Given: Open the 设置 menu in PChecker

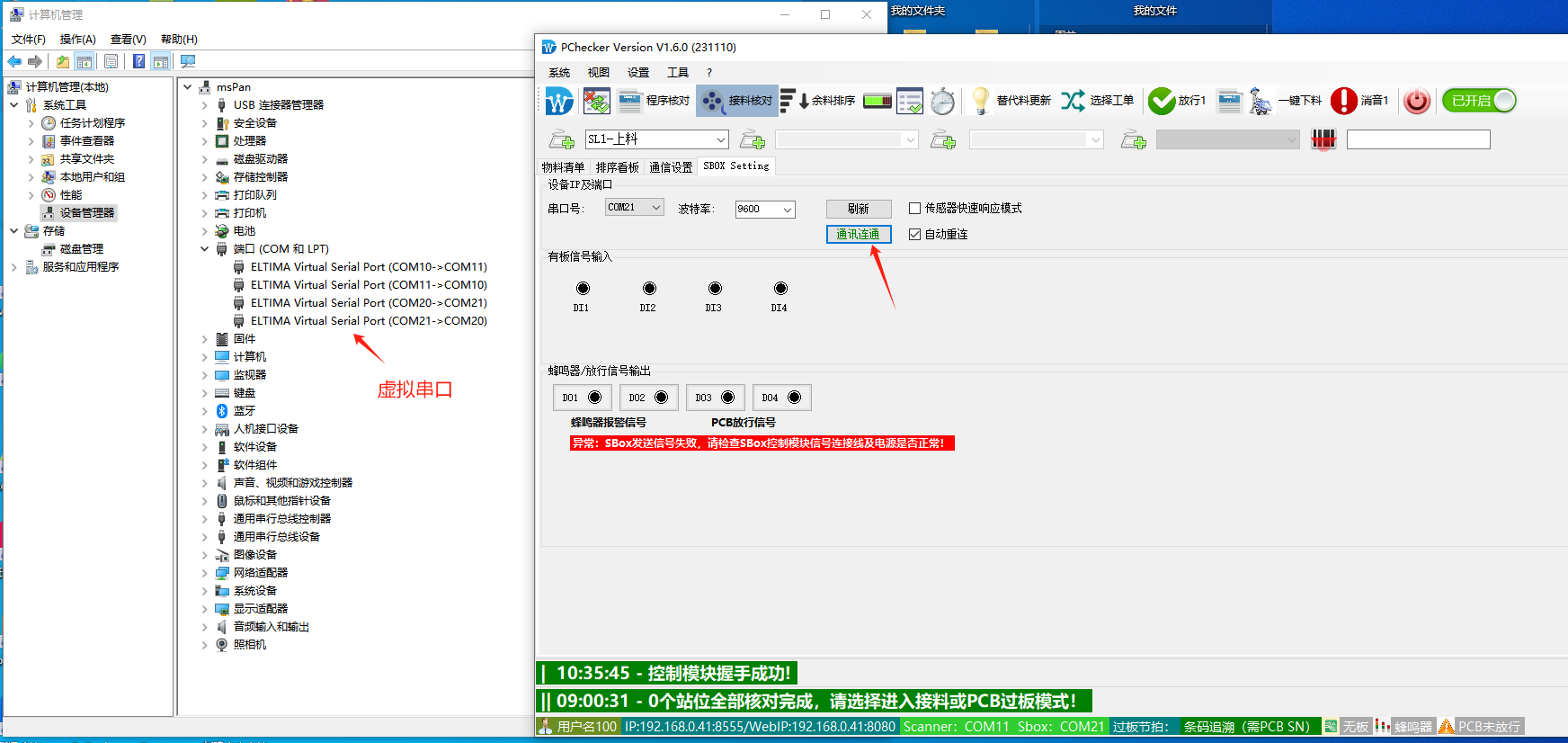Looking at the screenshot, I should coord(637,73).
